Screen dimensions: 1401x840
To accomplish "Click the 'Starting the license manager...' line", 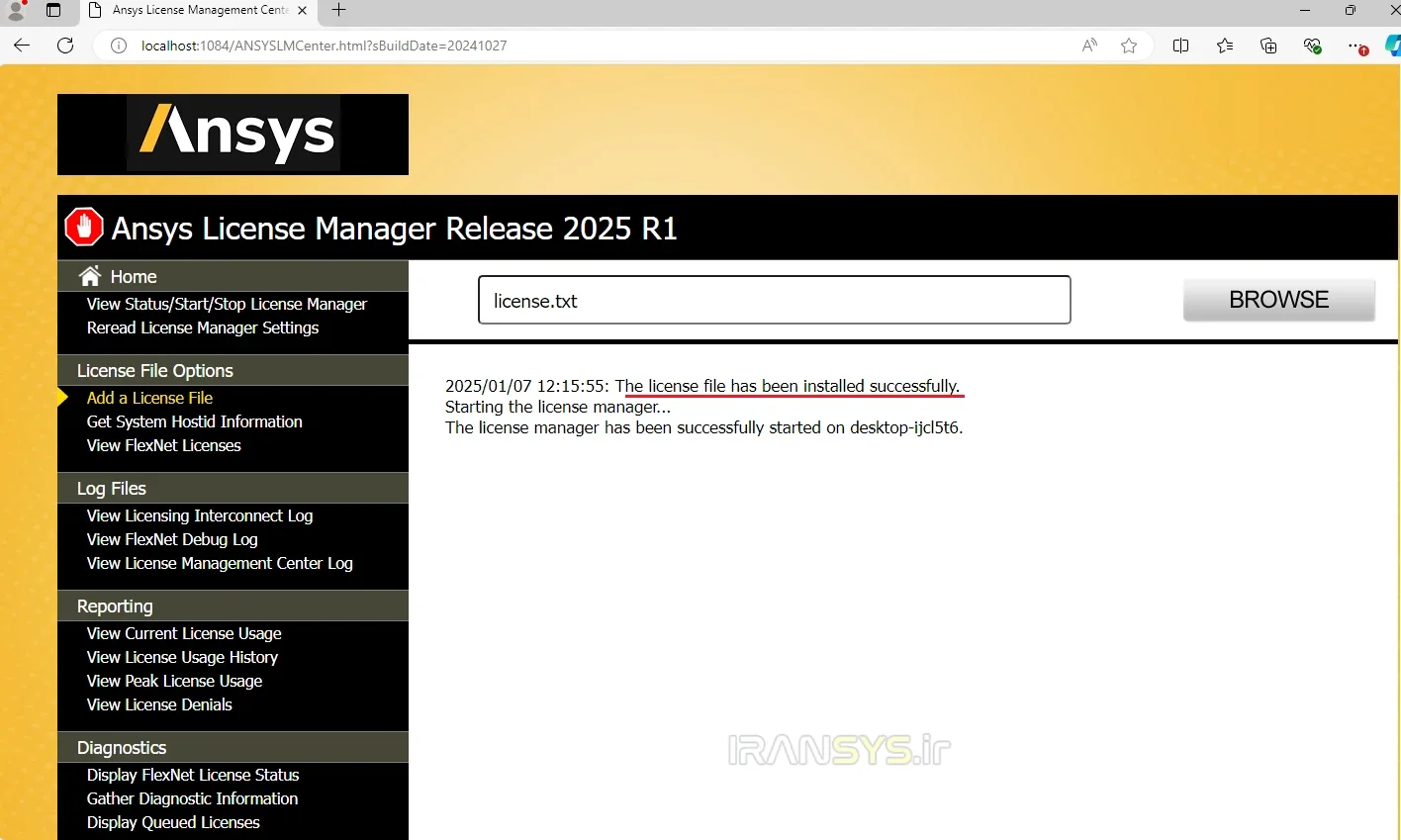I will click(x=558, y=407).
